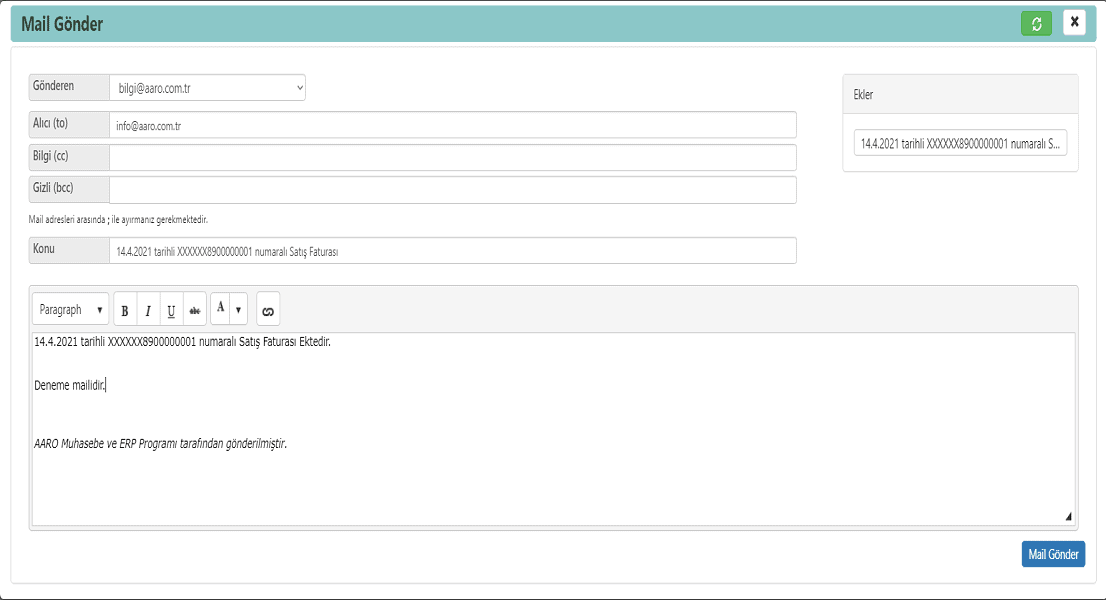Toggle strikethrough formatting

195,311
